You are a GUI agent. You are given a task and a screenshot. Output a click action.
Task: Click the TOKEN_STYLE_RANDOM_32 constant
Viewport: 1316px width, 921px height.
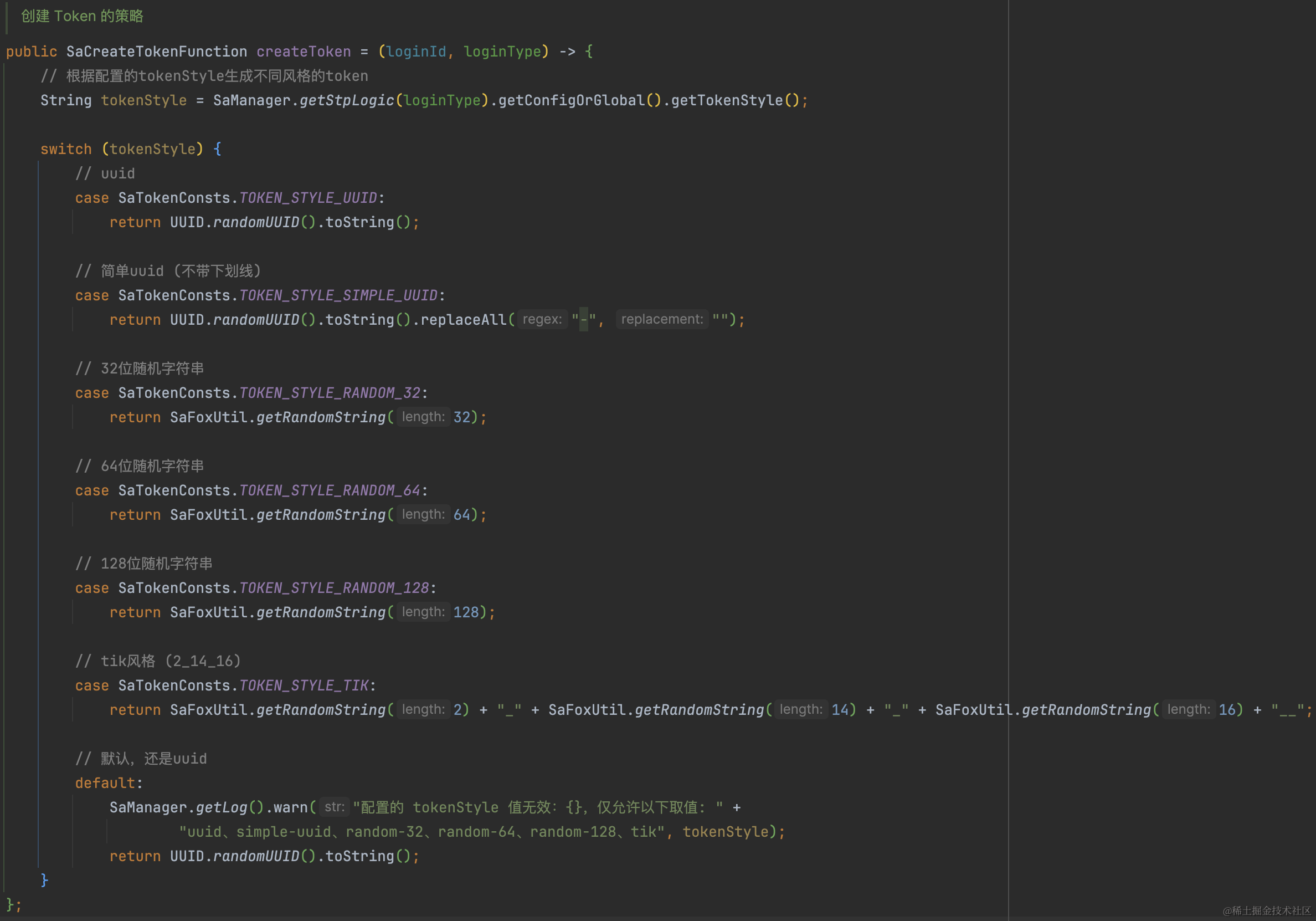[x=330, y=393]
